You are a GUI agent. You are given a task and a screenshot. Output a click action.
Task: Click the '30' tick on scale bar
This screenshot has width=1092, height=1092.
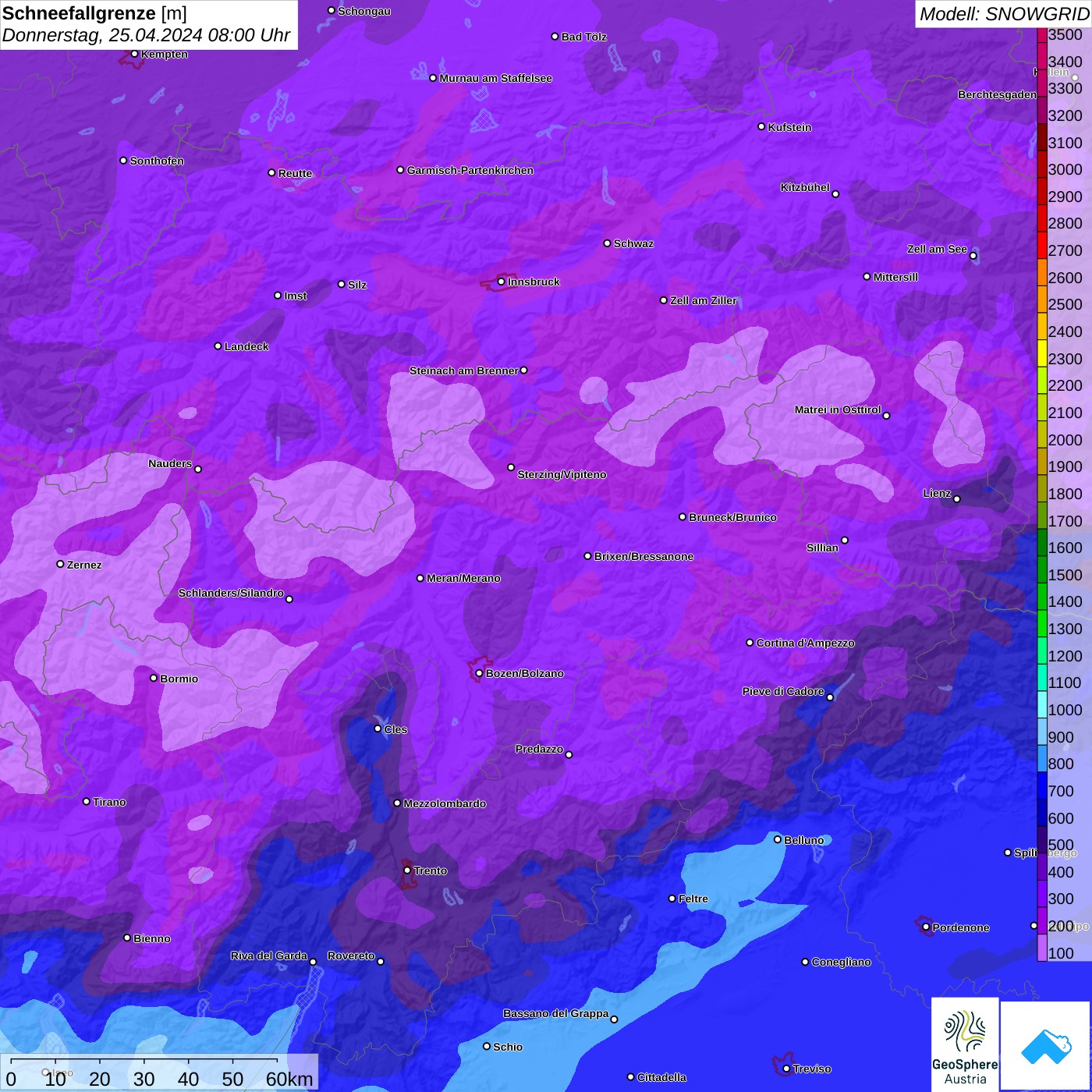point(144,1079)
